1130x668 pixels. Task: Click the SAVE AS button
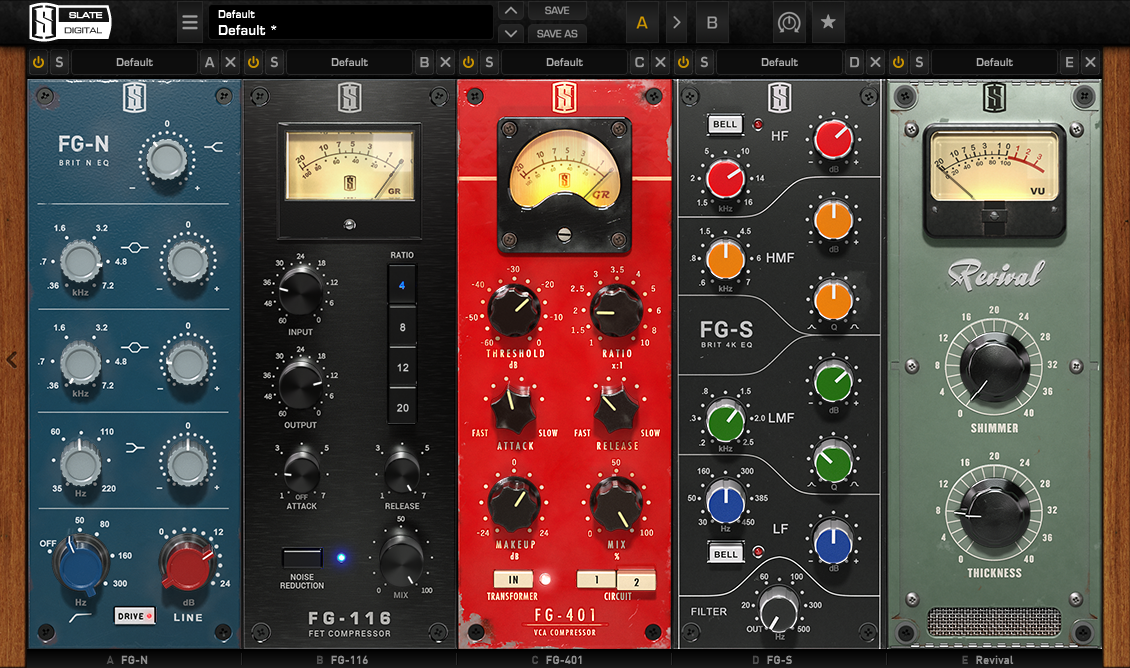tap(557, 33)
